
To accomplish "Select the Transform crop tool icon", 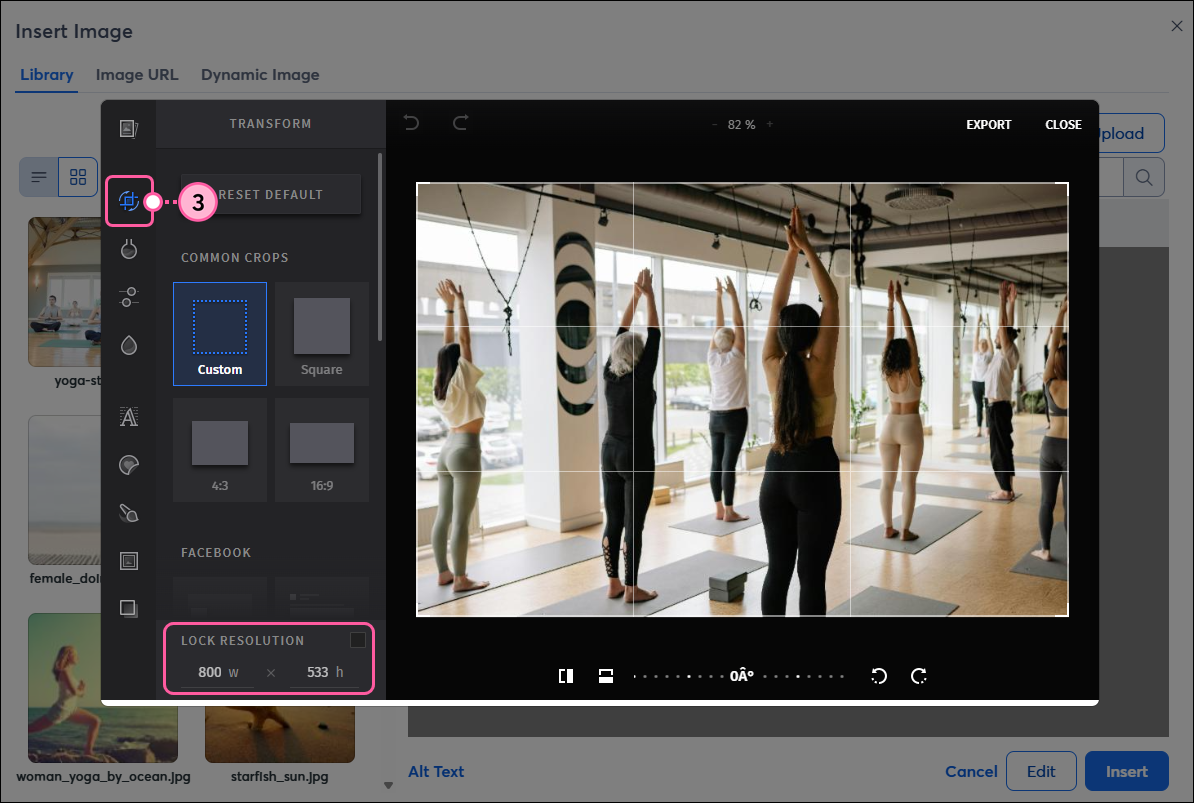I will [128, 201].
